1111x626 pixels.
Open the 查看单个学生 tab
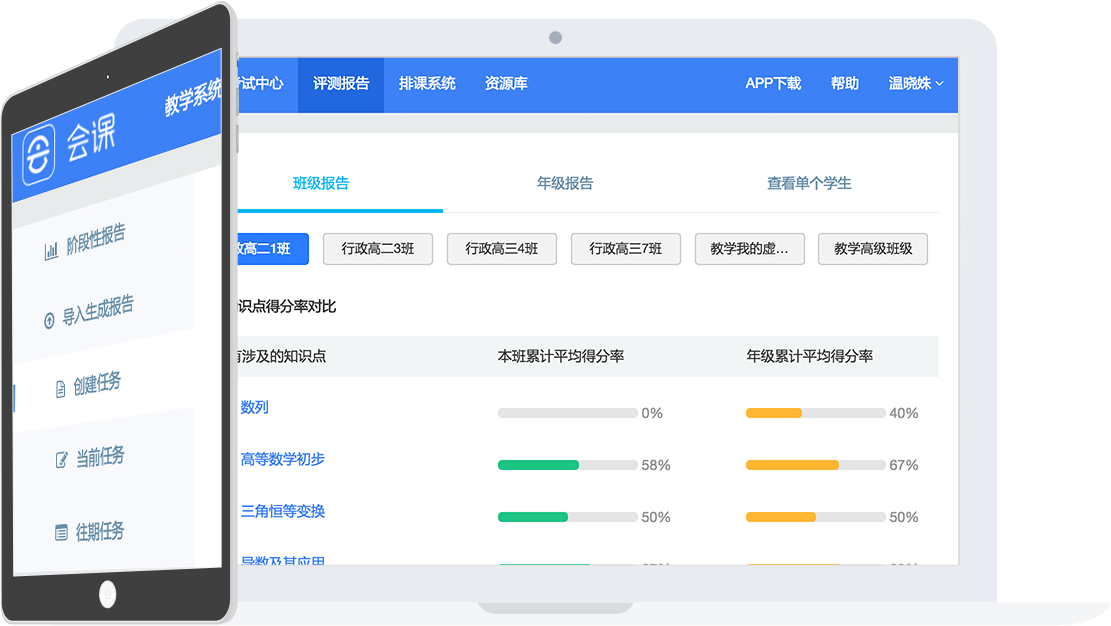point(809,184)
